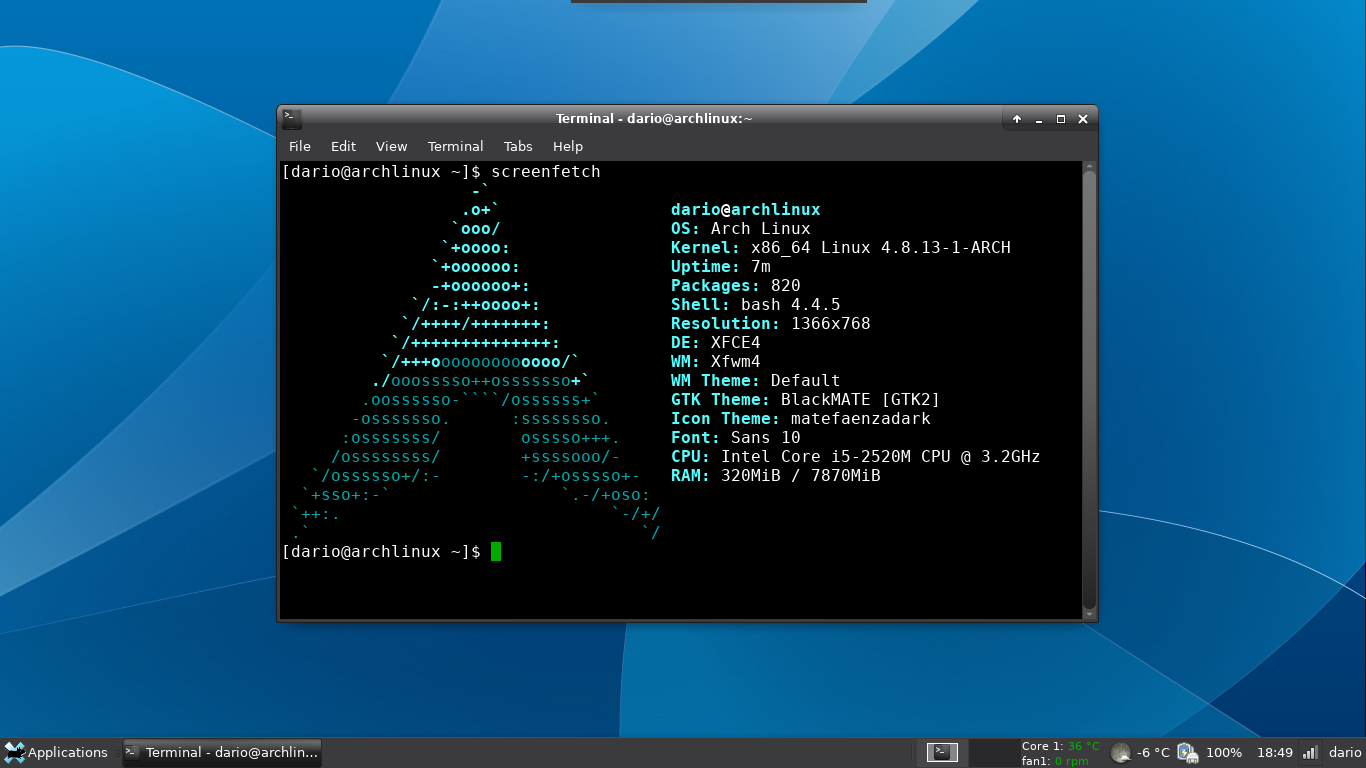1366x768 pixels.
Task: Click the DE: XFCE4 line
Action: point(716,343)
